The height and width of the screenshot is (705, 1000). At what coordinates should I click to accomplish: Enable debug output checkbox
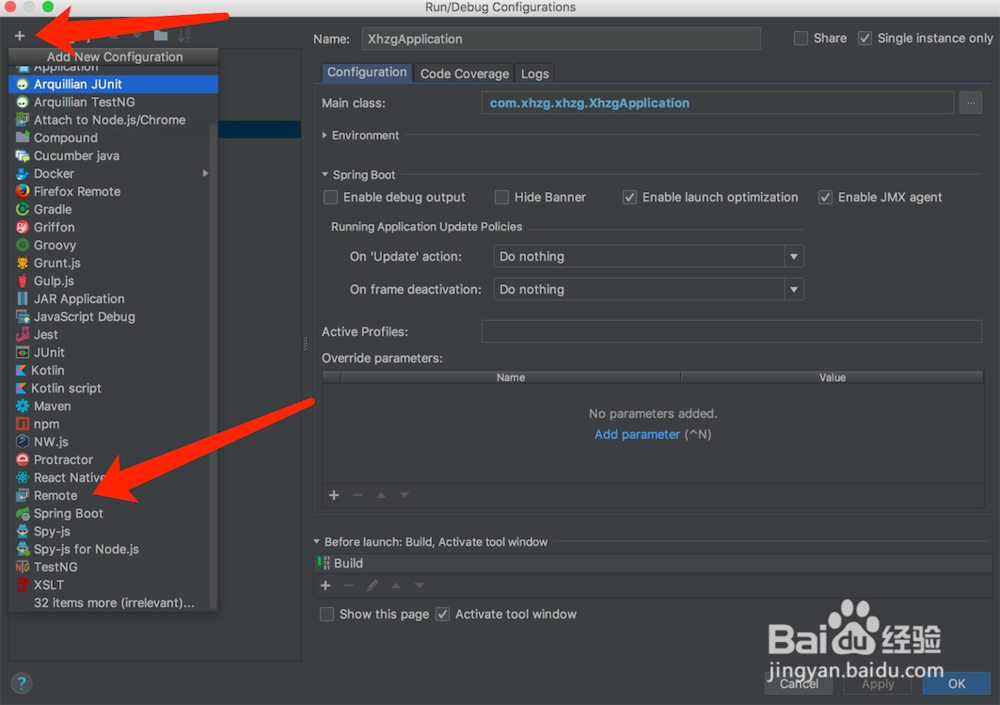pyautogui.click(x=330, y=197)
